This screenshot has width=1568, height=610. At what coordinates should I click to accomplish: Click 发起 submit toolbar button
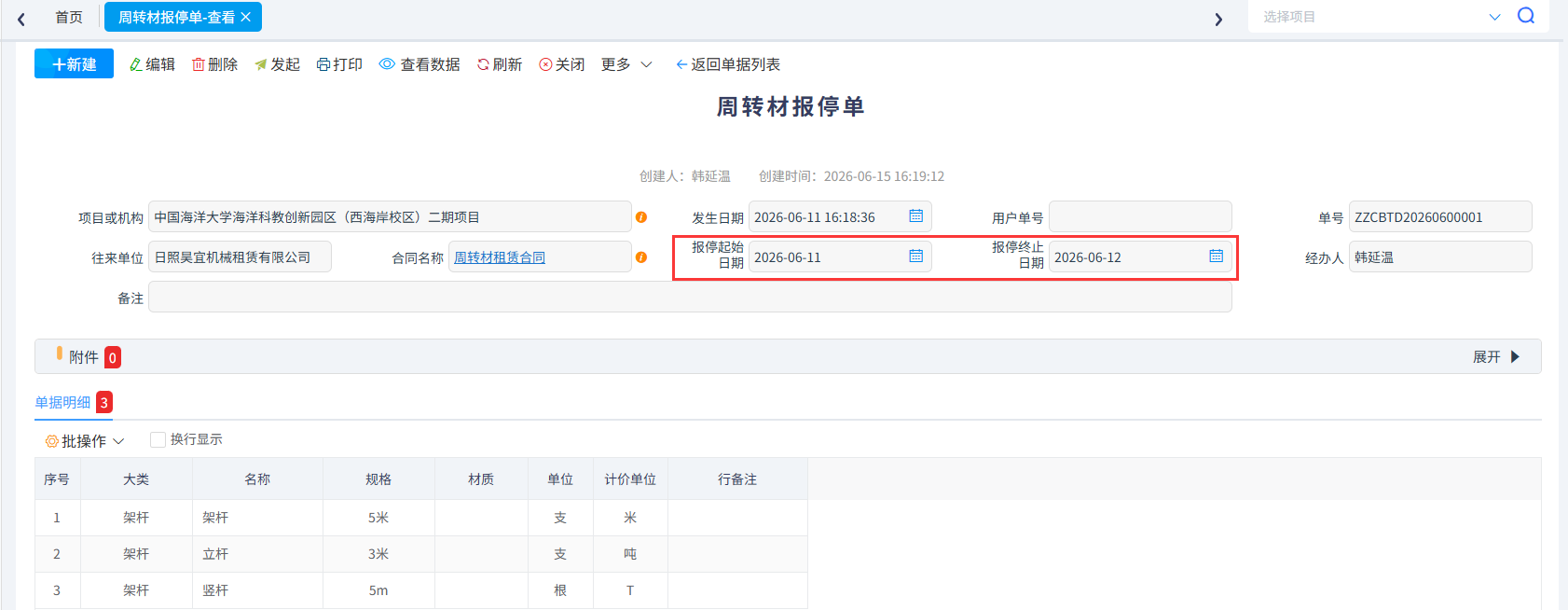click(x=277, y=64)
